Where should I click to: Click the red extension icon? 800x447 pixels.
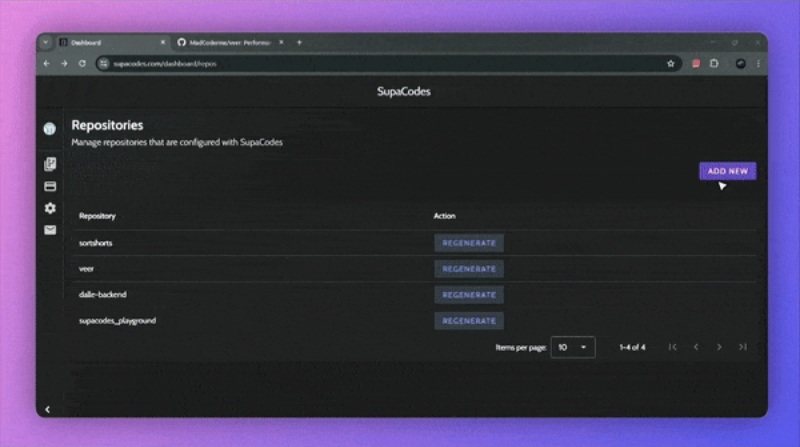pyautogui.click(x=696, y=64)
